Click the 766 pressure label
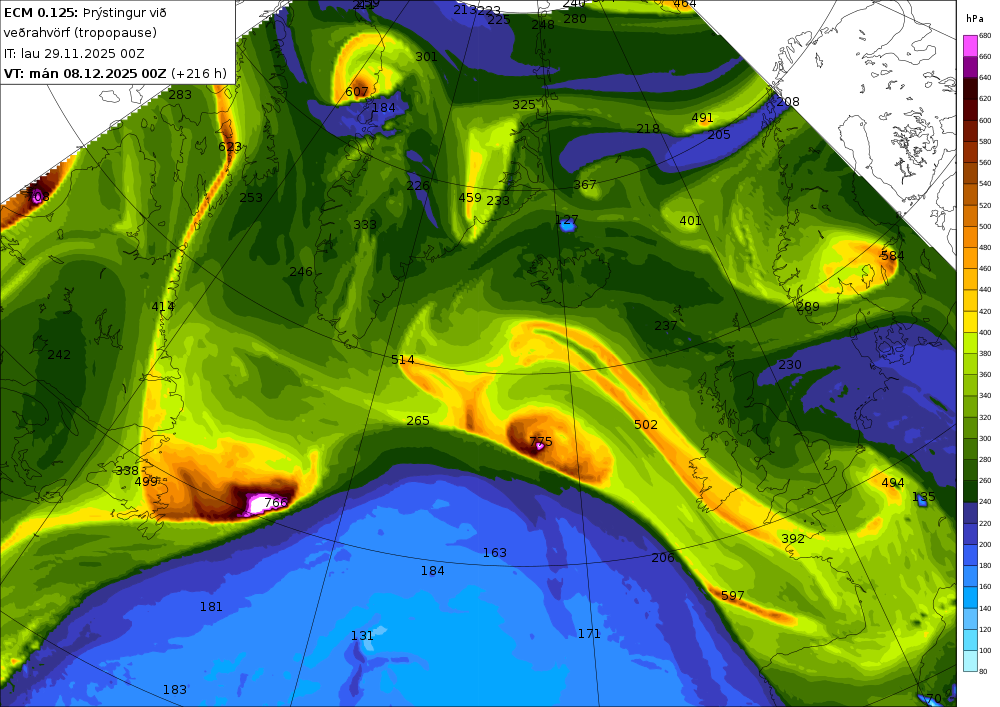The height and width of the screenshot is (707, 1000). click(x=276, y=502)
